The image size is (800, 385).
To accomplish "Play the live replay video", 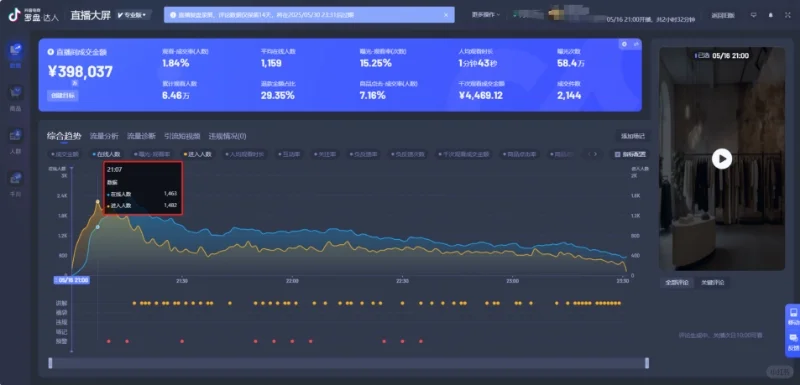I will [722, 159].
